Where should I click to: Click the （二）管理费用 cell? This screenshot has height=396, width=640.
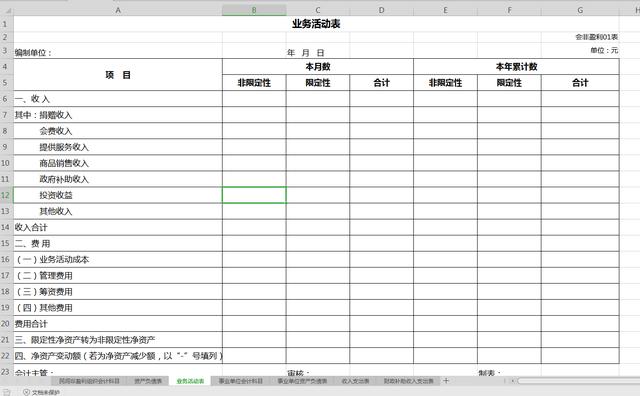tap(118, 276)
